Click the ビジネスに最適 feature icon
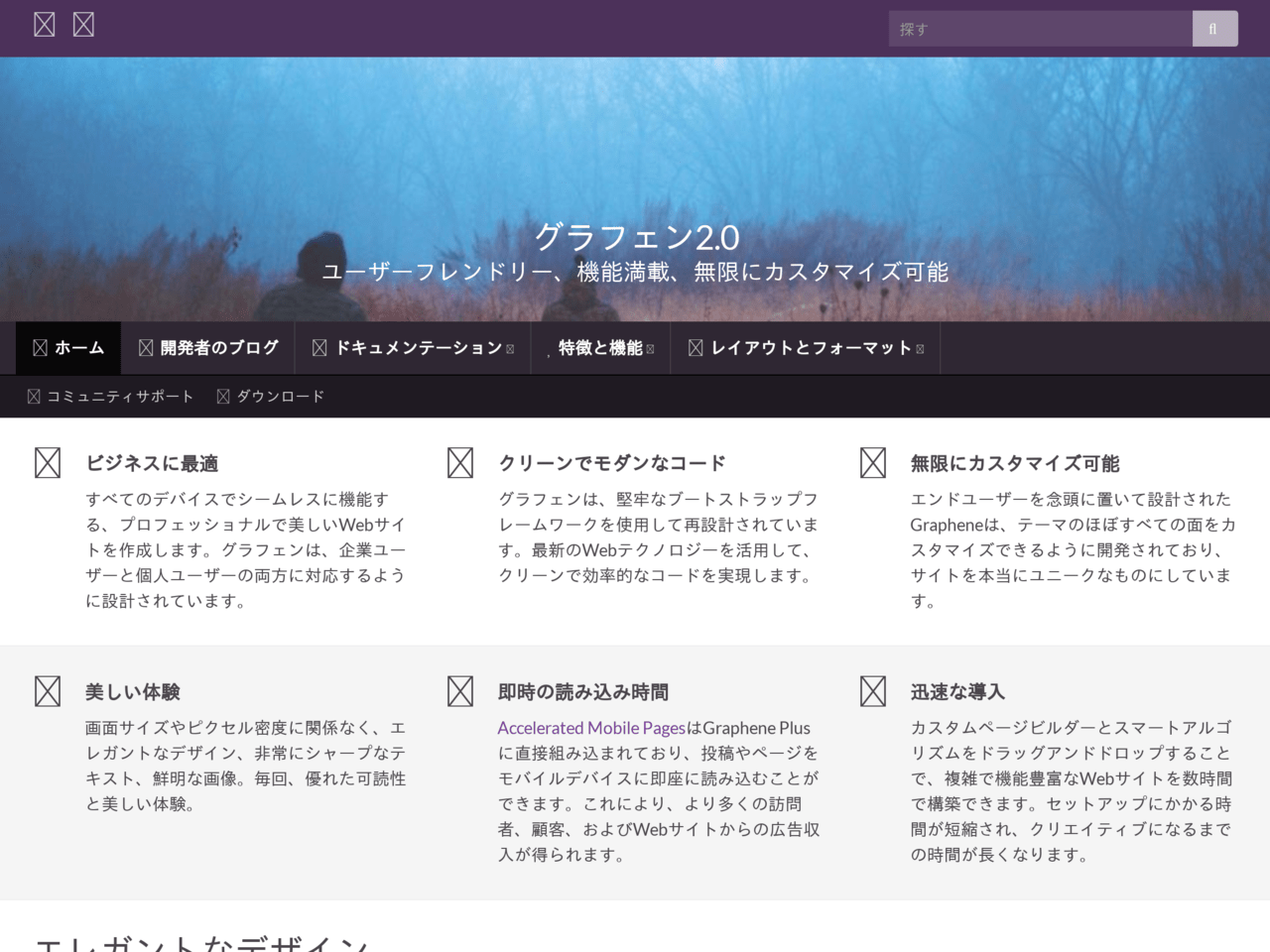 [48, 463]
